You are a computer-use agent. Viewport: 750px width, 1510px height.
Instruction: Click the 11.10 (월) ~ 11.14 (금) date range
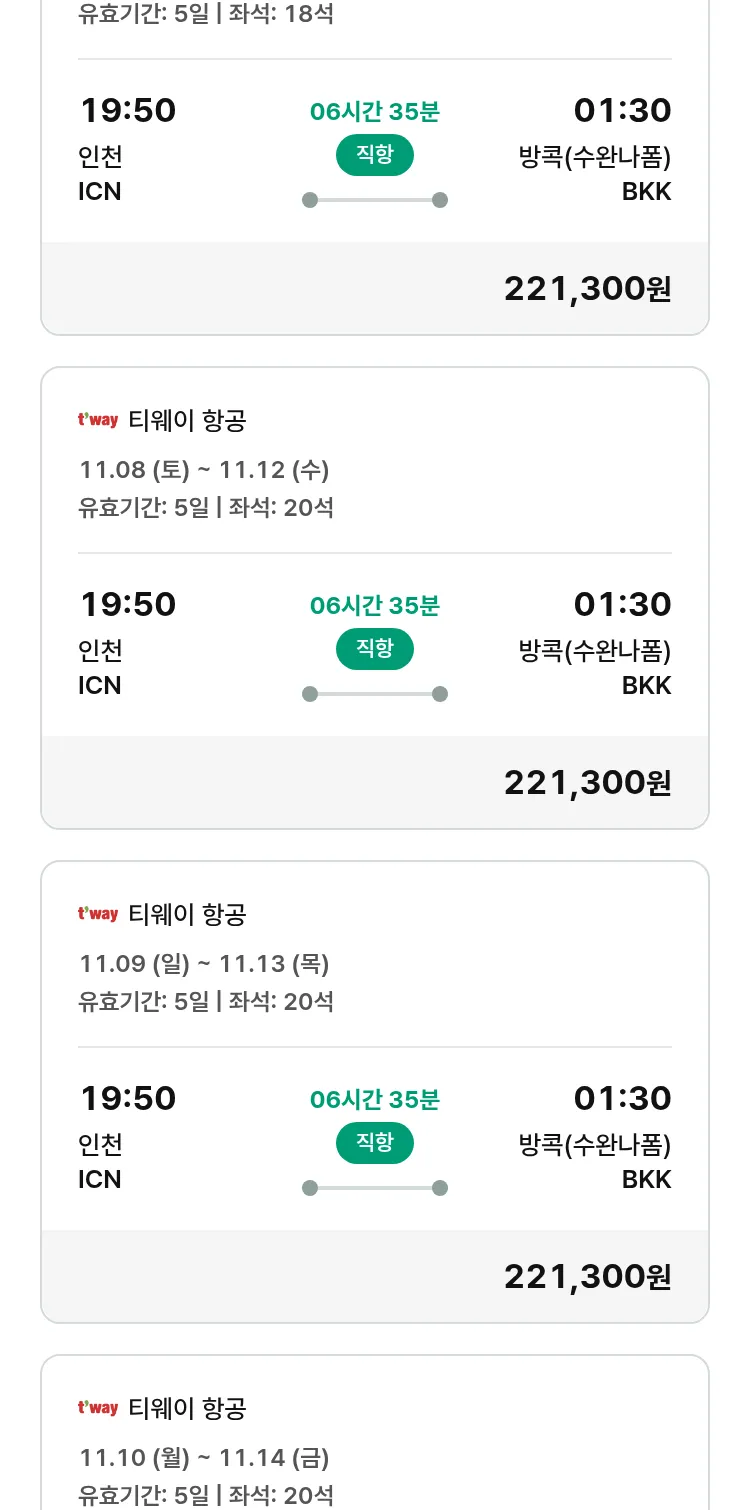pyautogui.click(x=204, y=1457)
